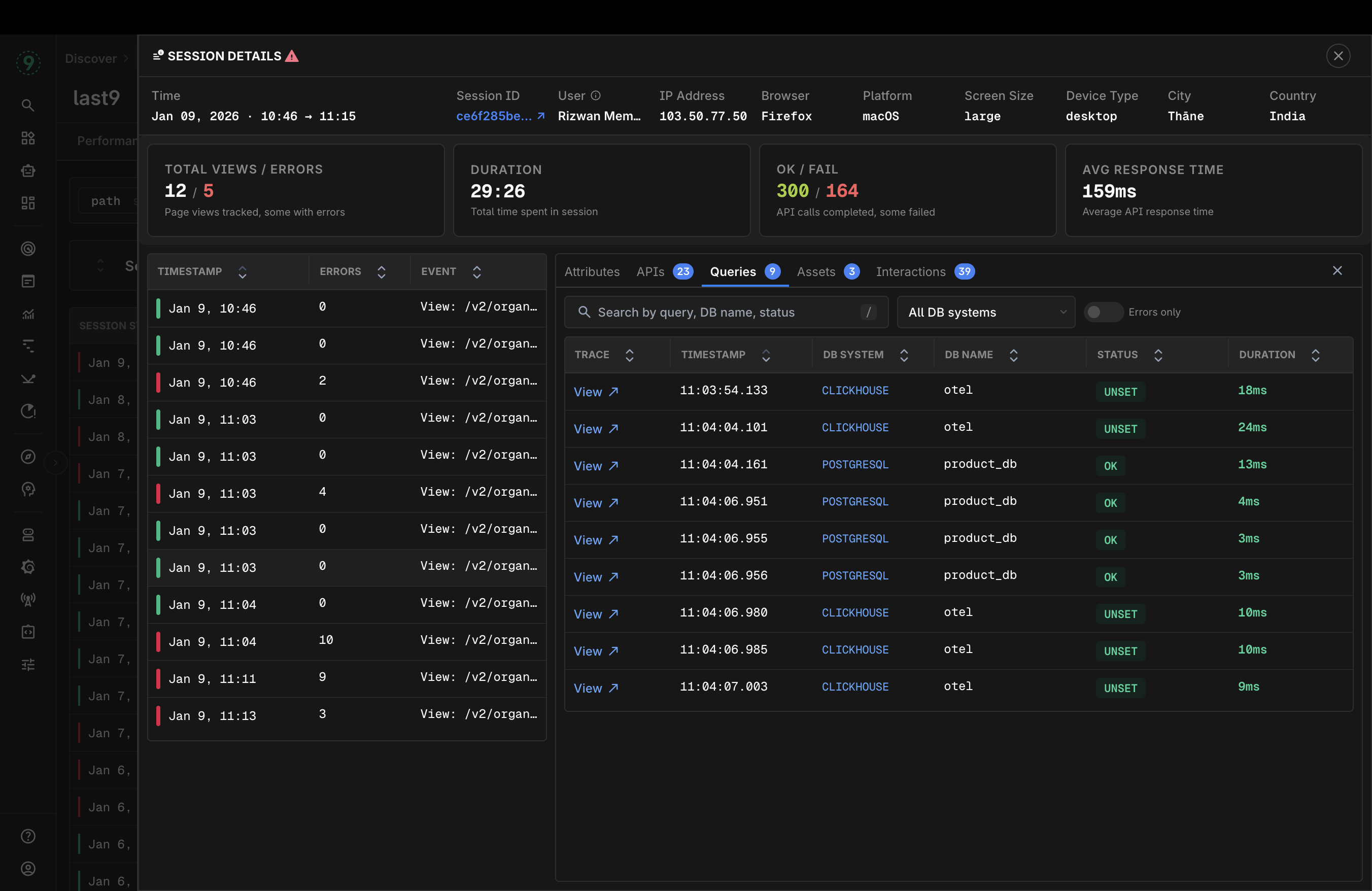Open the All DB systems dropdown
1372x891 pixels.
(x=986, y=312)
